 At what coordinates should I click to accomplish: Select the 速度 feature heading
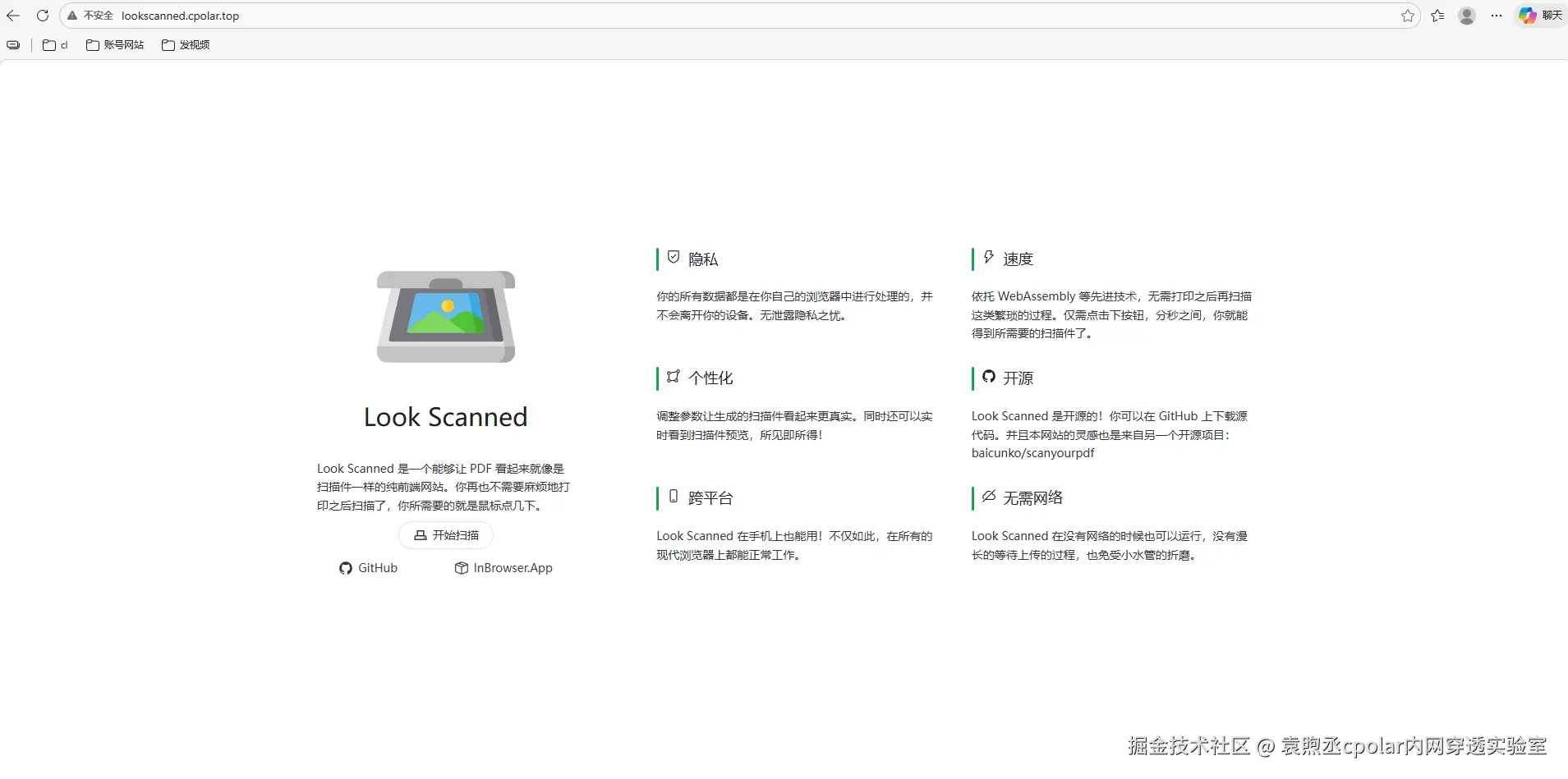pos(1018,259)
